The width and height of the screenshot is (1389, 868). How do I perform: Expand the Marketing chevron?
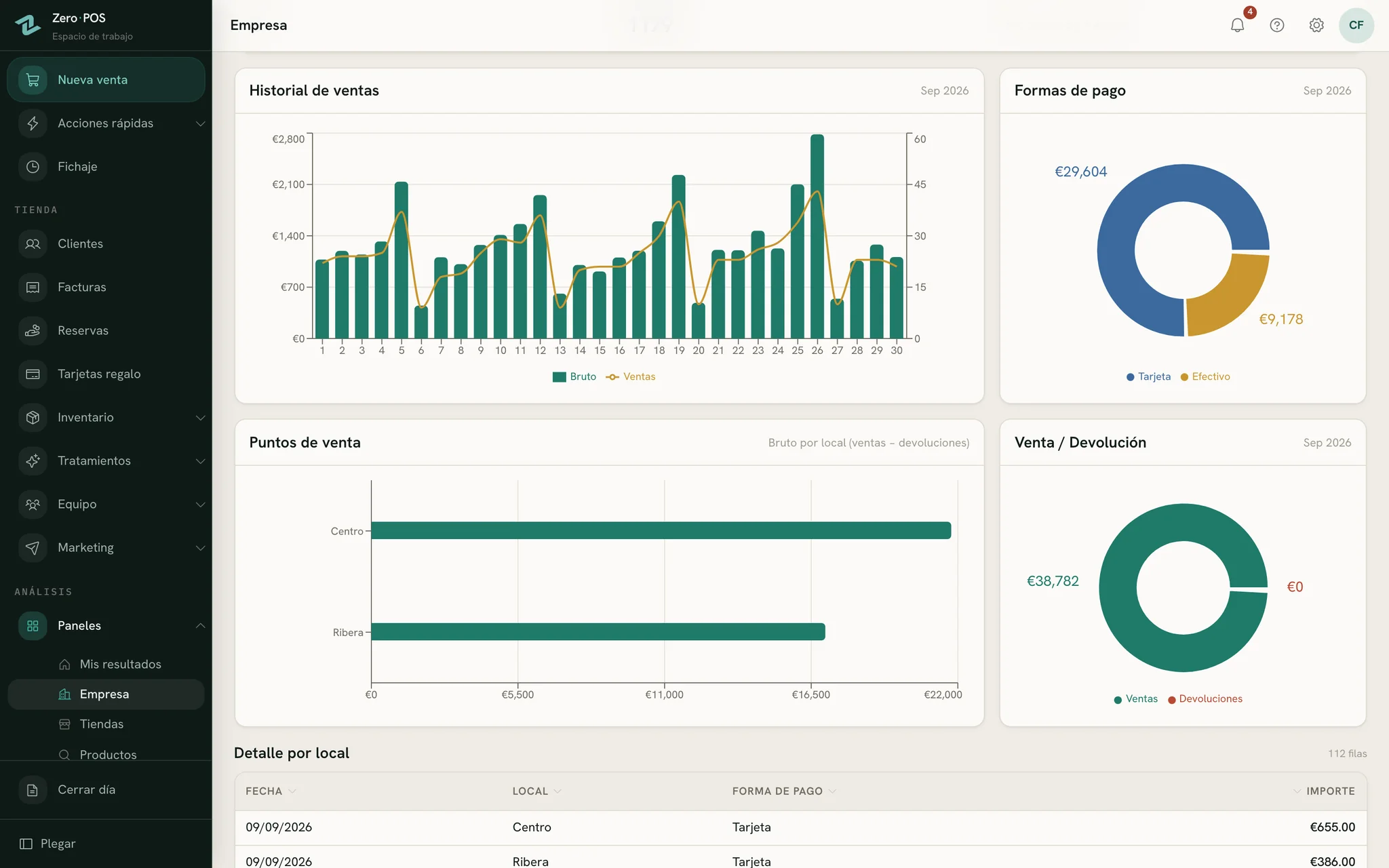point(200,547)
